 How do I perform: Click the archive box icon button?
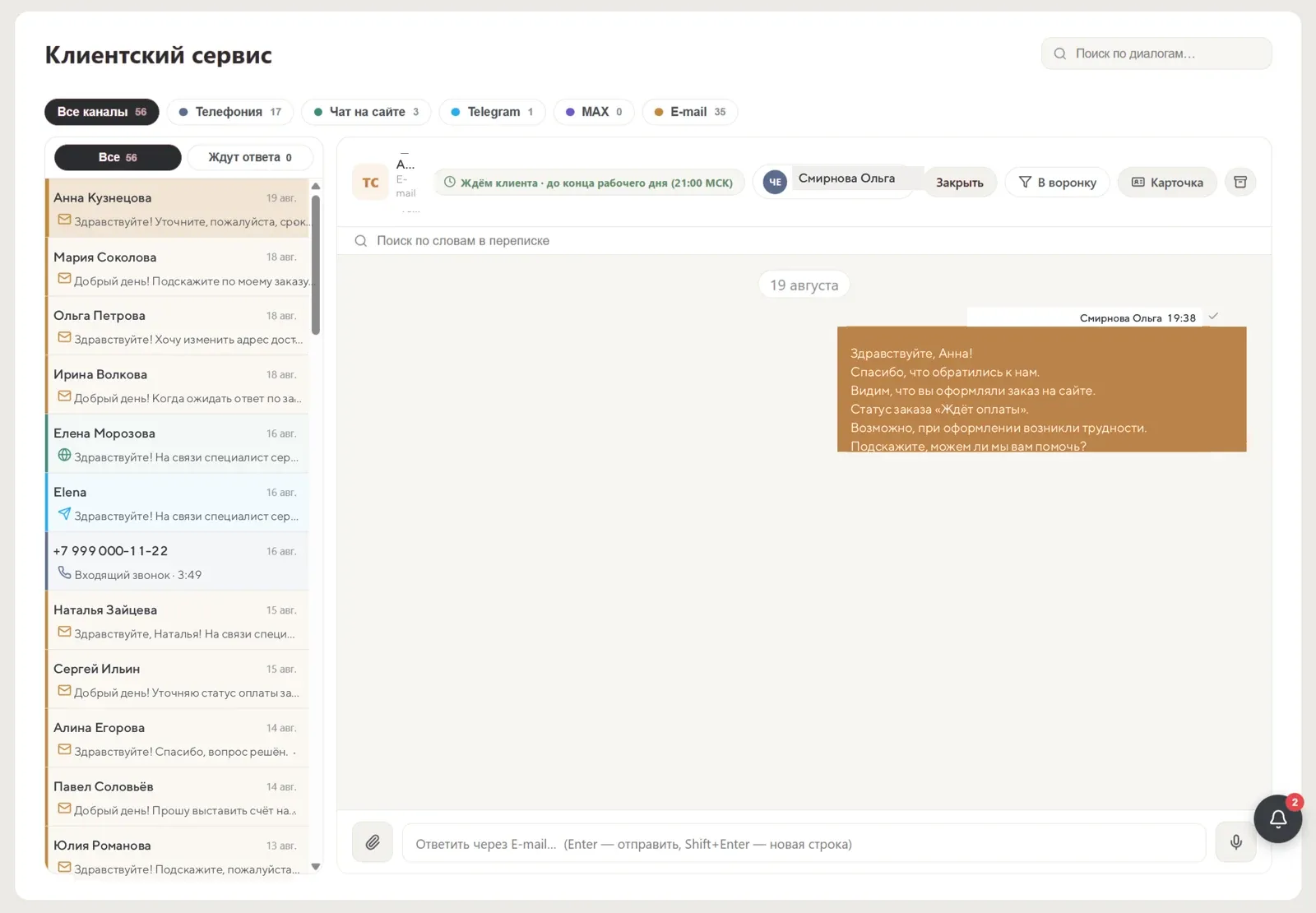pyautogui.click(x=1240, y=182)
